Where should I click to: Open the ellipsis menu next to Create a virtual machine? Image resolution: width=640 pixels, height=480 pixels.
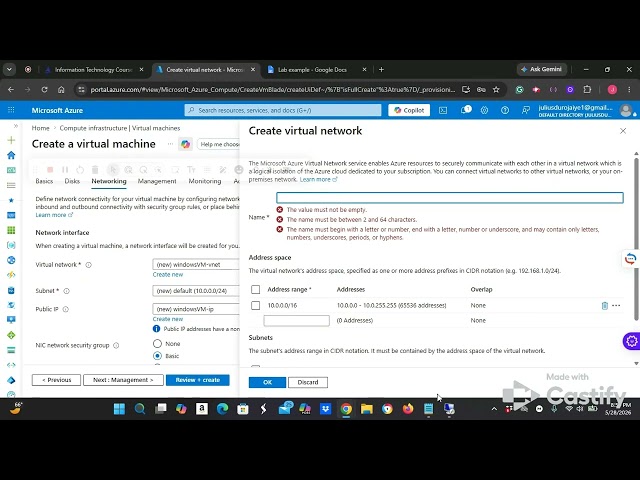tap(170, 144)
